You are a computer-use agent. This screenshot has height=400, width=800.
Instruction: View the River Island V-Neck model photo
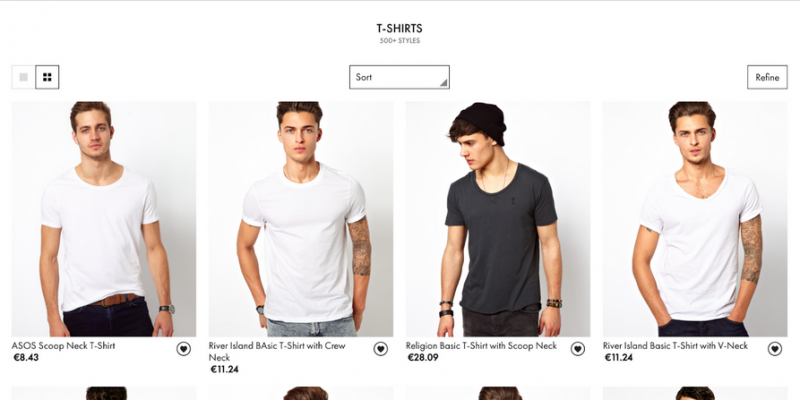[695, 219]
